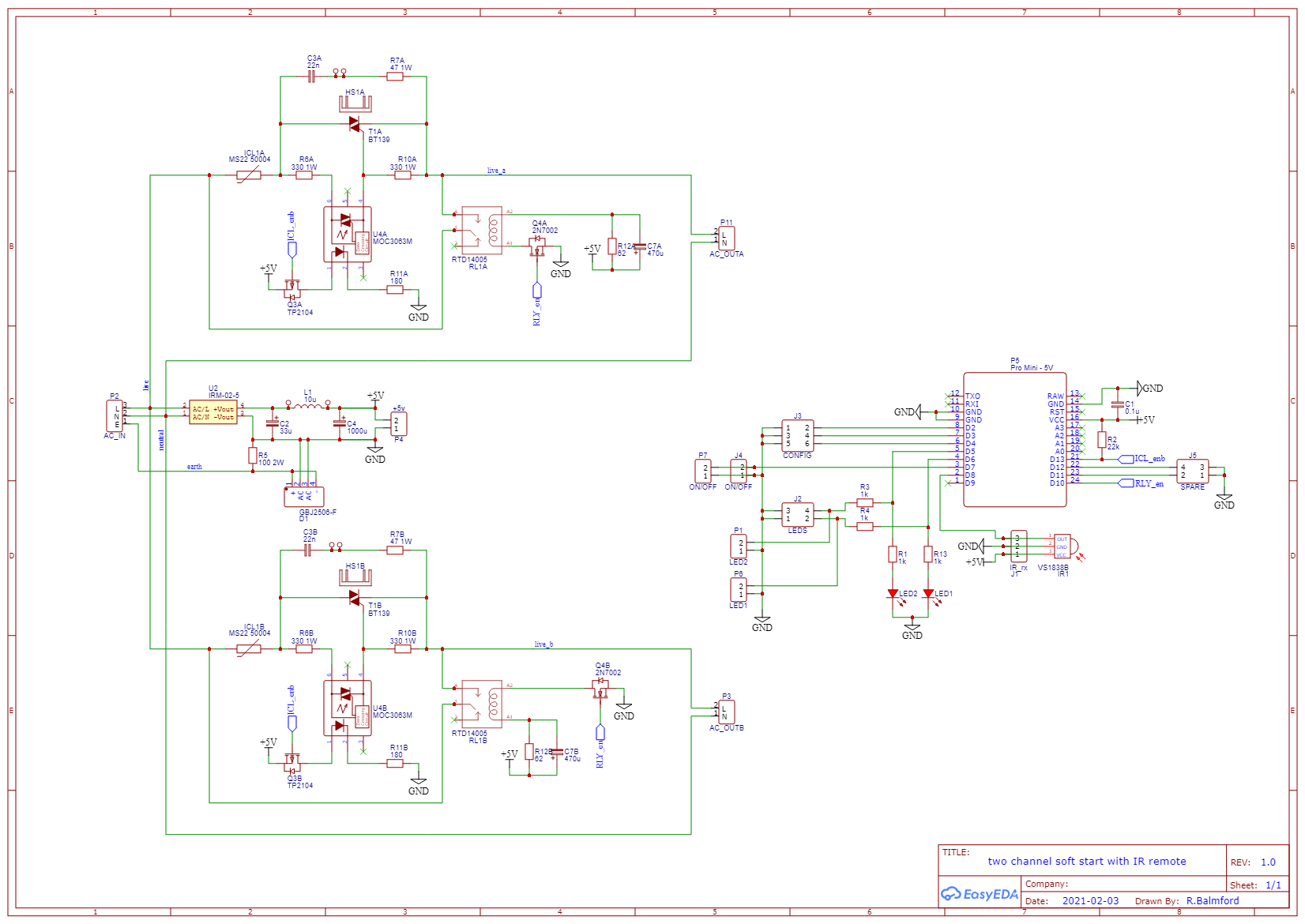
Task: Click the 'live_a' net label
Action: [496, 171]
